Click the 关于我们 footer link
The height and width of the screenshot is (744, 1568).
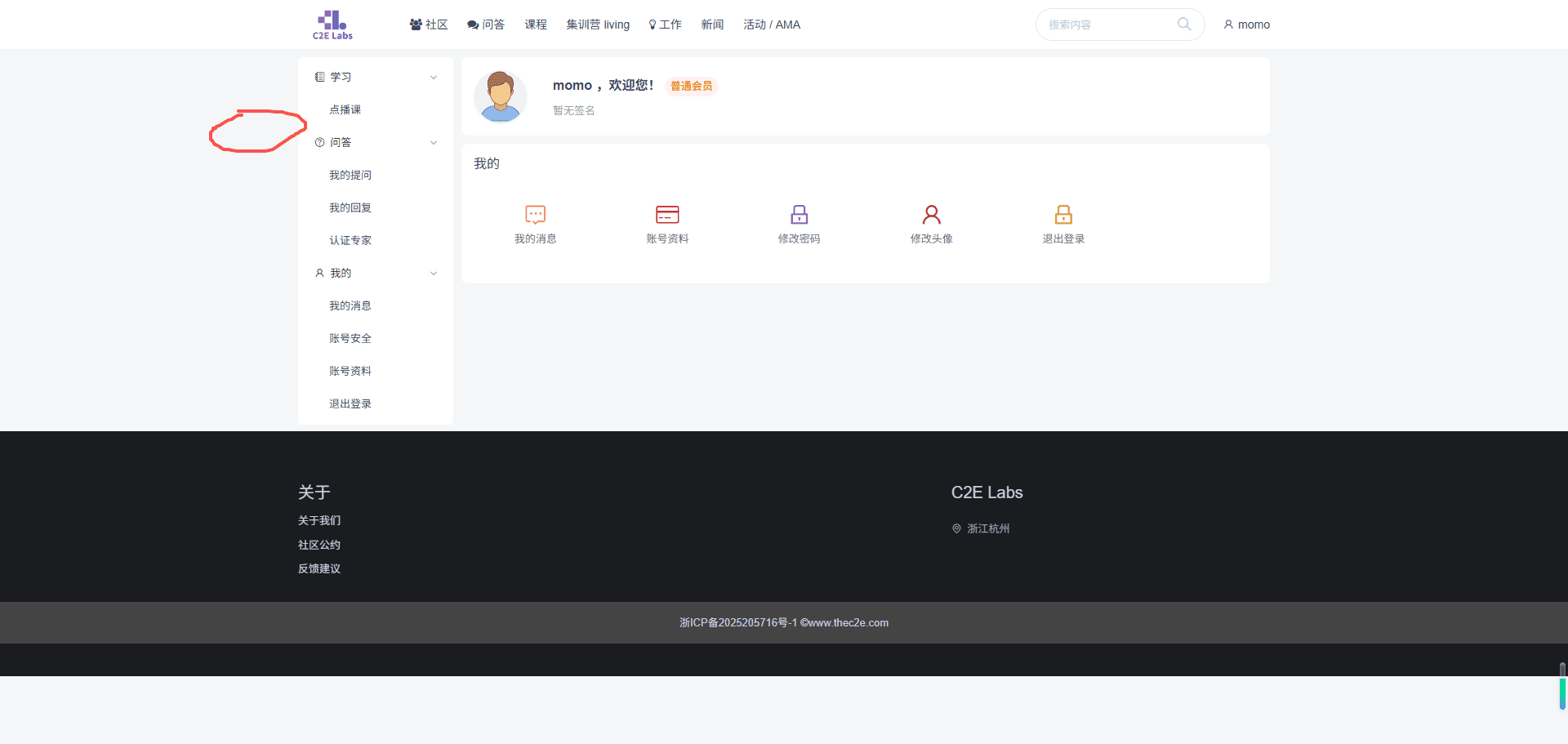[x=319, y=520]
